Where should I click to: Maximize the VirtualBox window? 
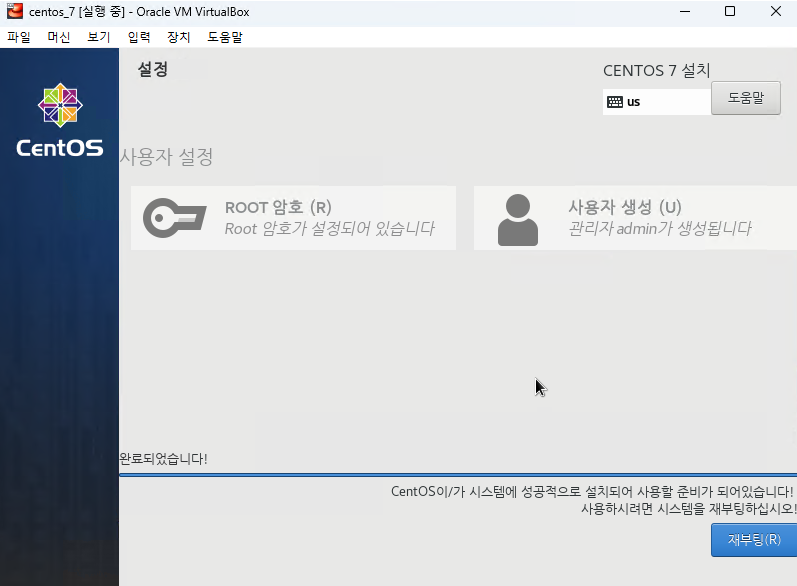click(730, 11)
